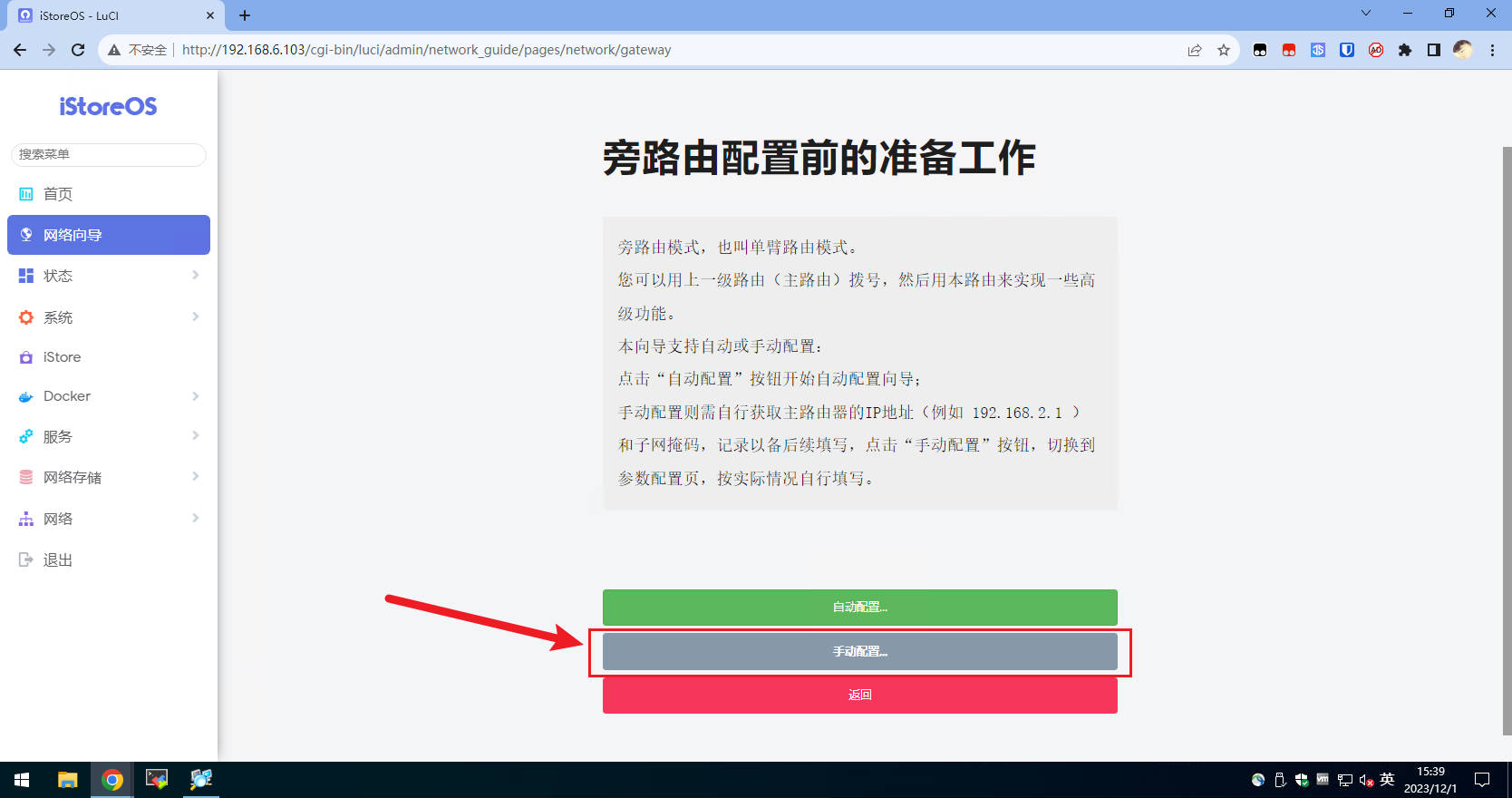The width and height of the screenshot is (1512, 798).
Task: Open 首页 menu item
Action: (x=109, y=194)
